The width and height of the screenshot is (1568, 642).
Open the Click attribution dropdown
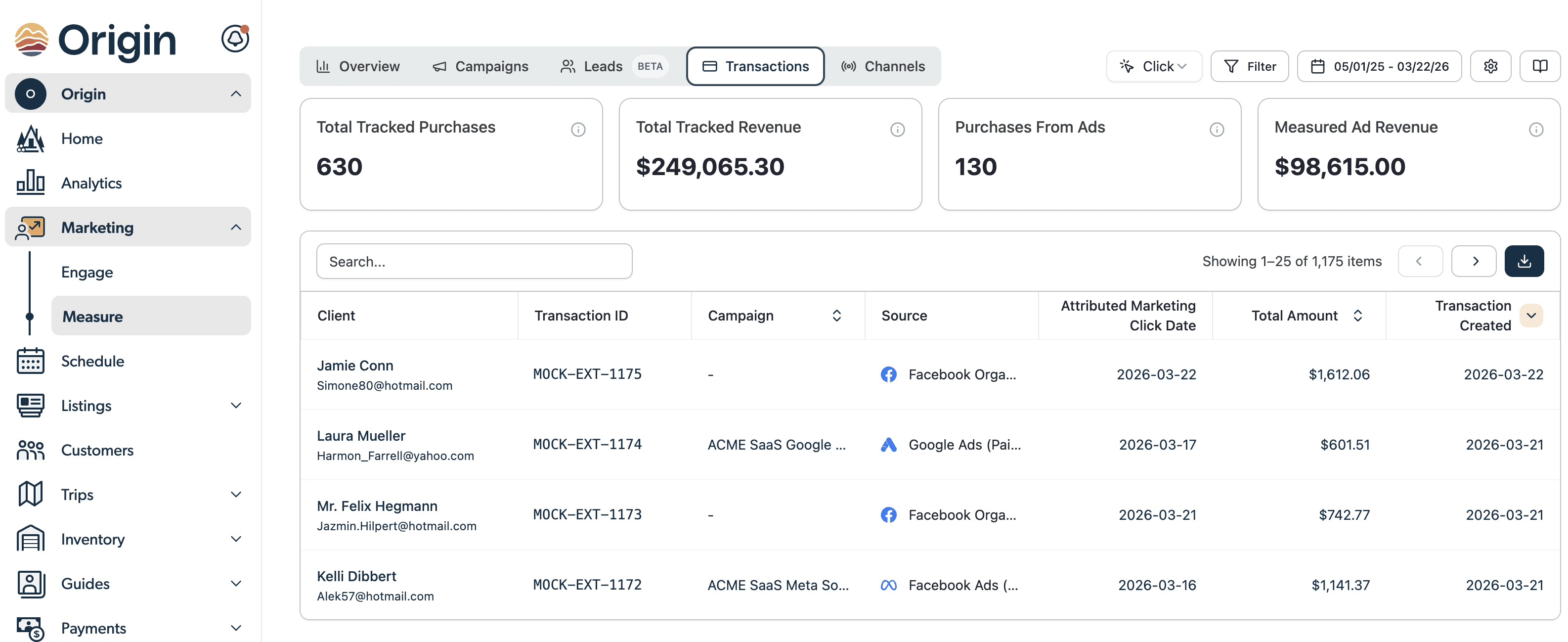pos(1153,66)
